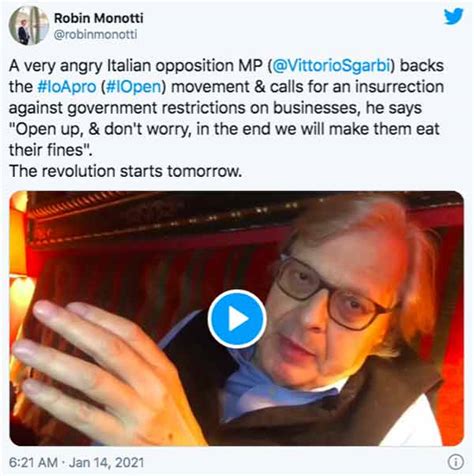Click the Robin Monotti display name
Image resolution: width=474 pixels, height=476 pixels.
point(99,18)
